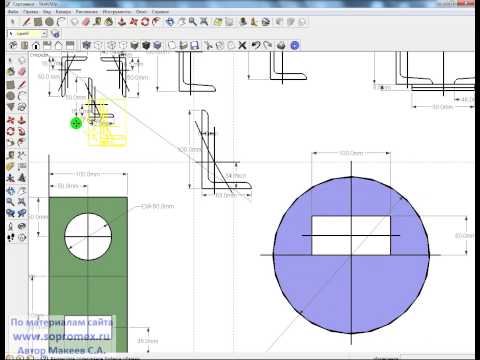Select the Rectangle tool in top toolbar

click(38, 22)
